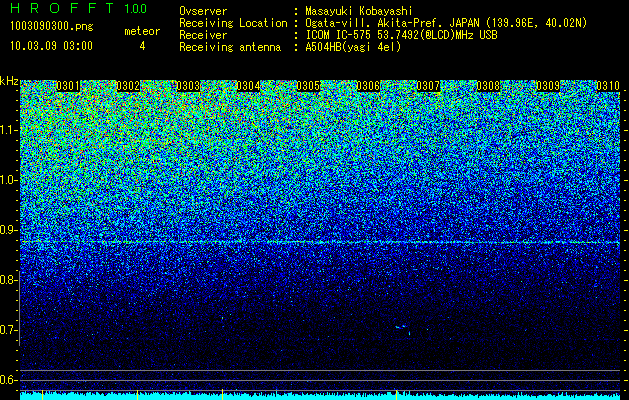Screen dimensions: 629x400
Task: Click the 0301 time marker
Action: click(x=68, y=86)
